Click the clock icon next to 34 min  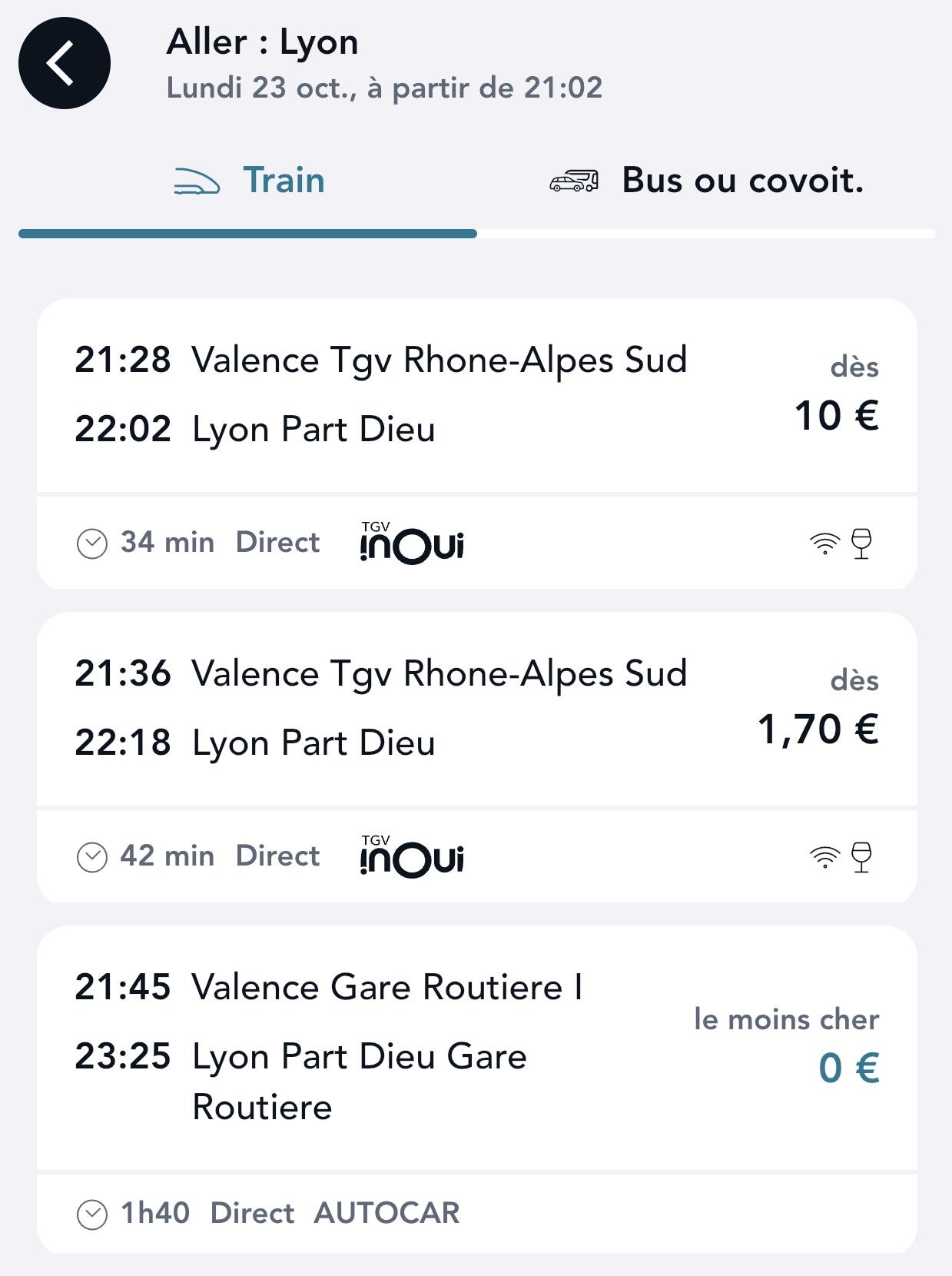[92, 543]
